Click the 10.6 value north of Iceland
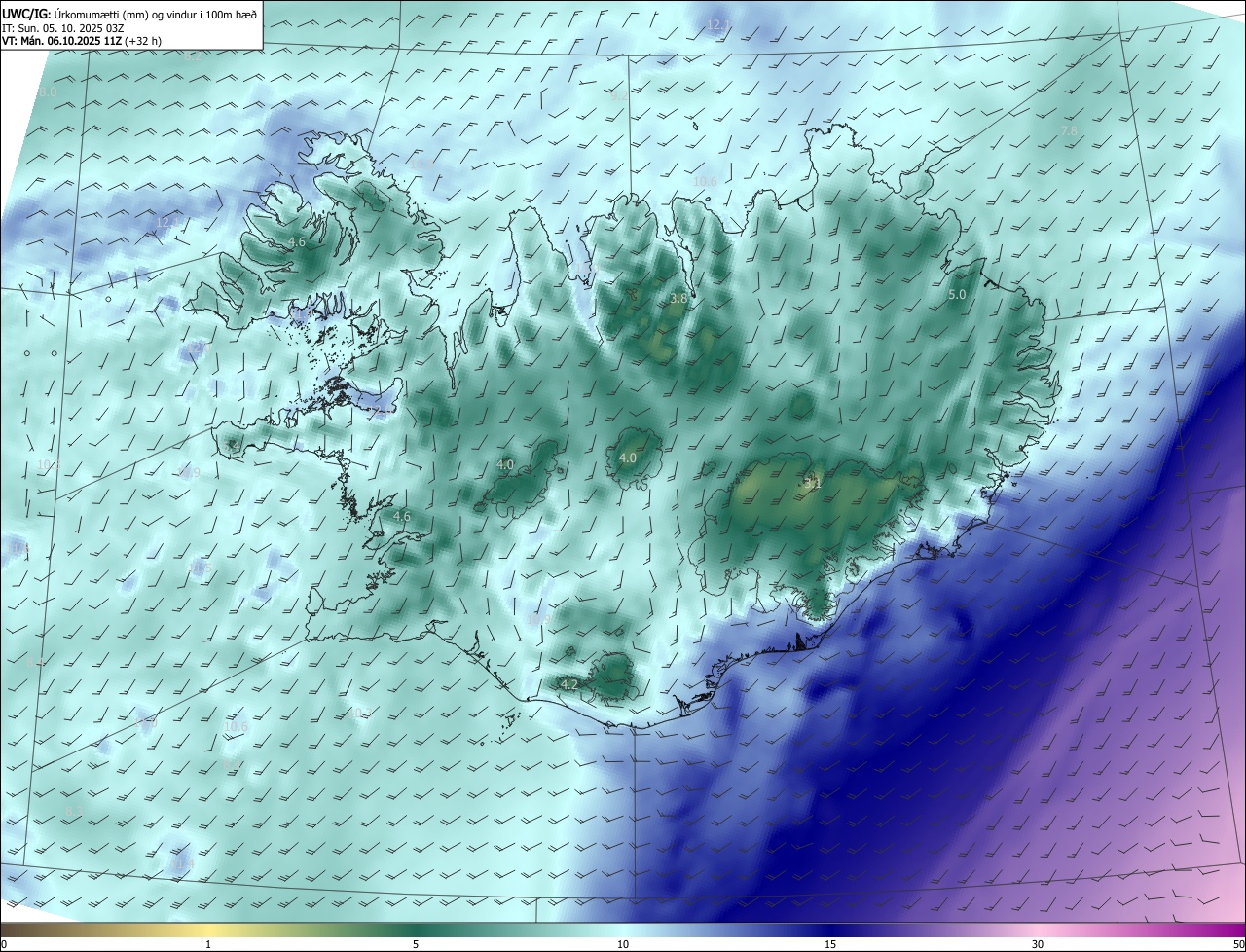1246x952 pixels. pos(705,181)
